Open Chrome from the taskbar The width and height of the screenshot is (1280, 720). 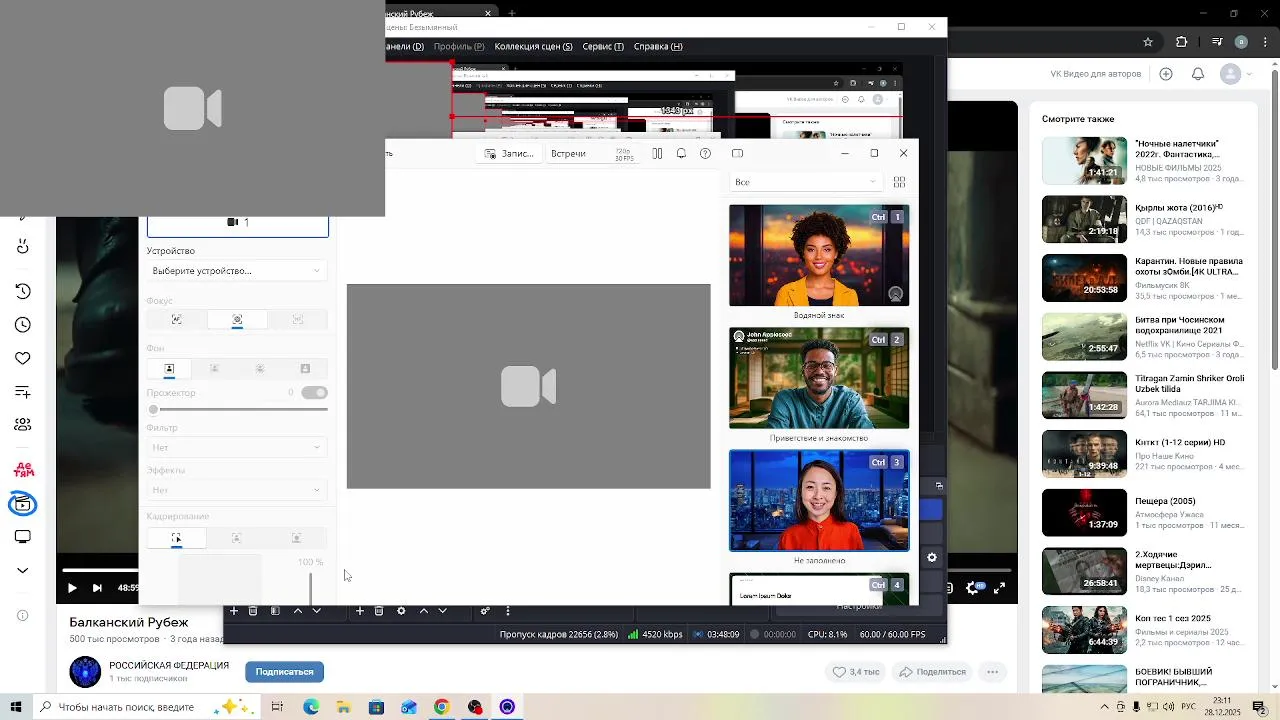tap(441, 707)
